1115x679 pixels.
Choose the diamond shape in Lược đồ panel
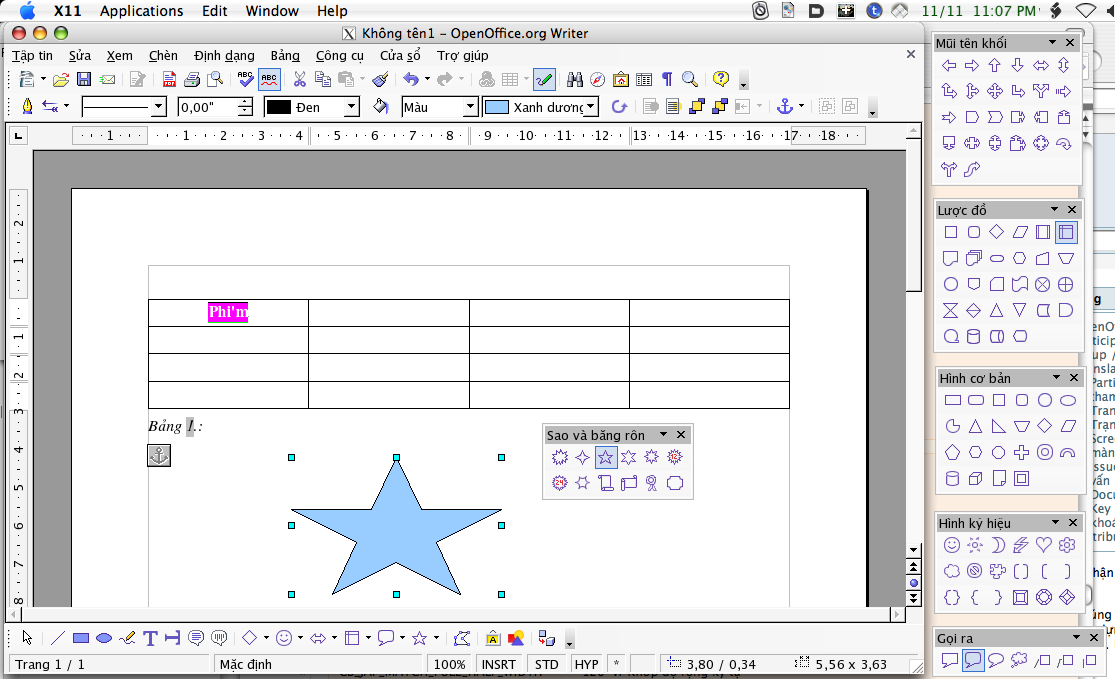(x=996, y=232)
